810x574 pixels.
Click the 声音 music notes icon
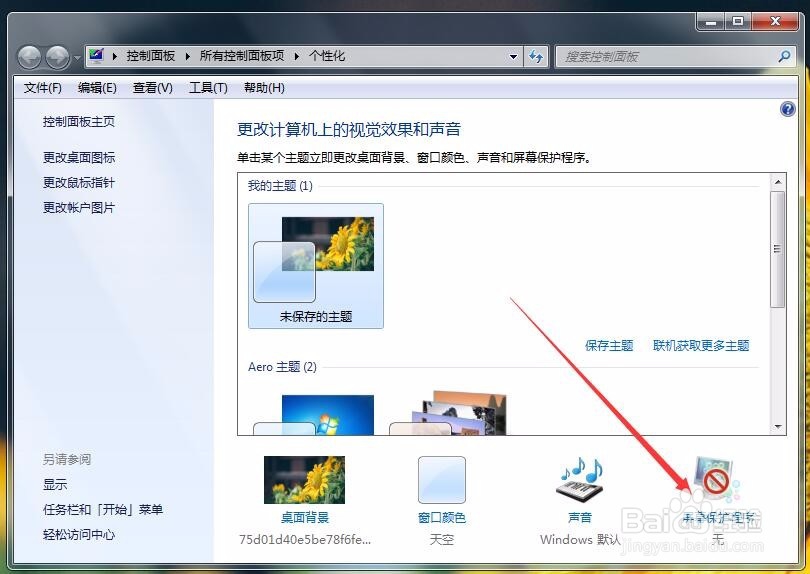(x=580, y=479)
